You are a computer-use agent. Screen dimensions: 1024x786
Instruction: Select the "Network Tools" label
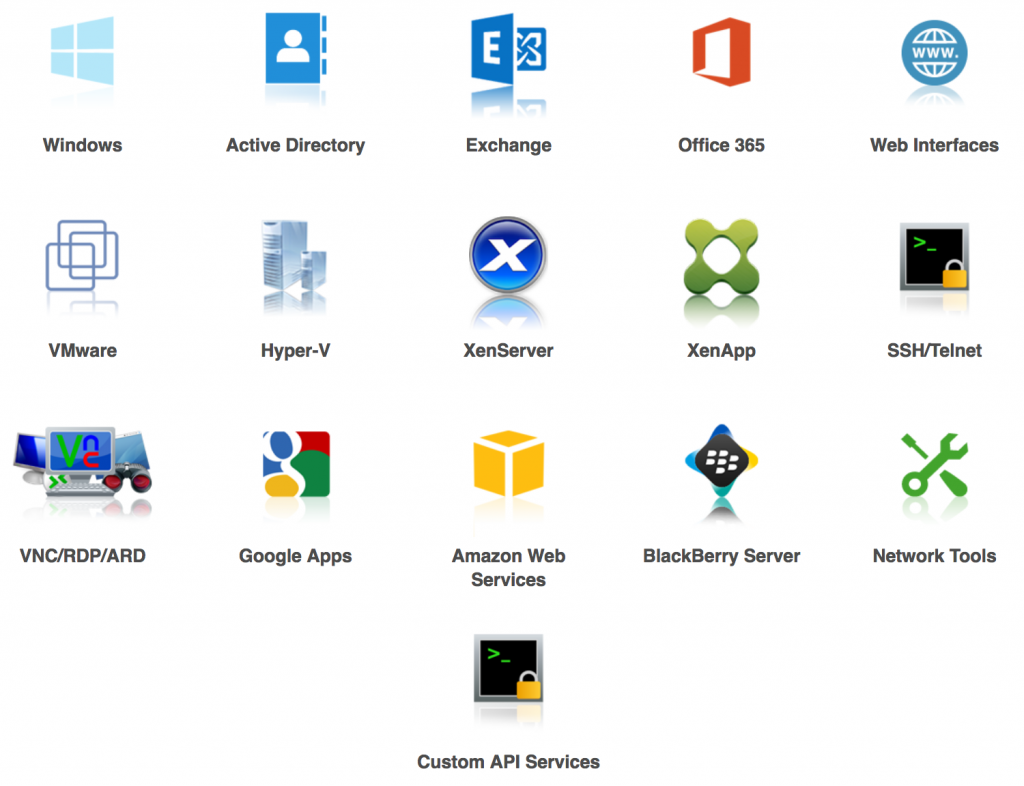tap(935, 556)
